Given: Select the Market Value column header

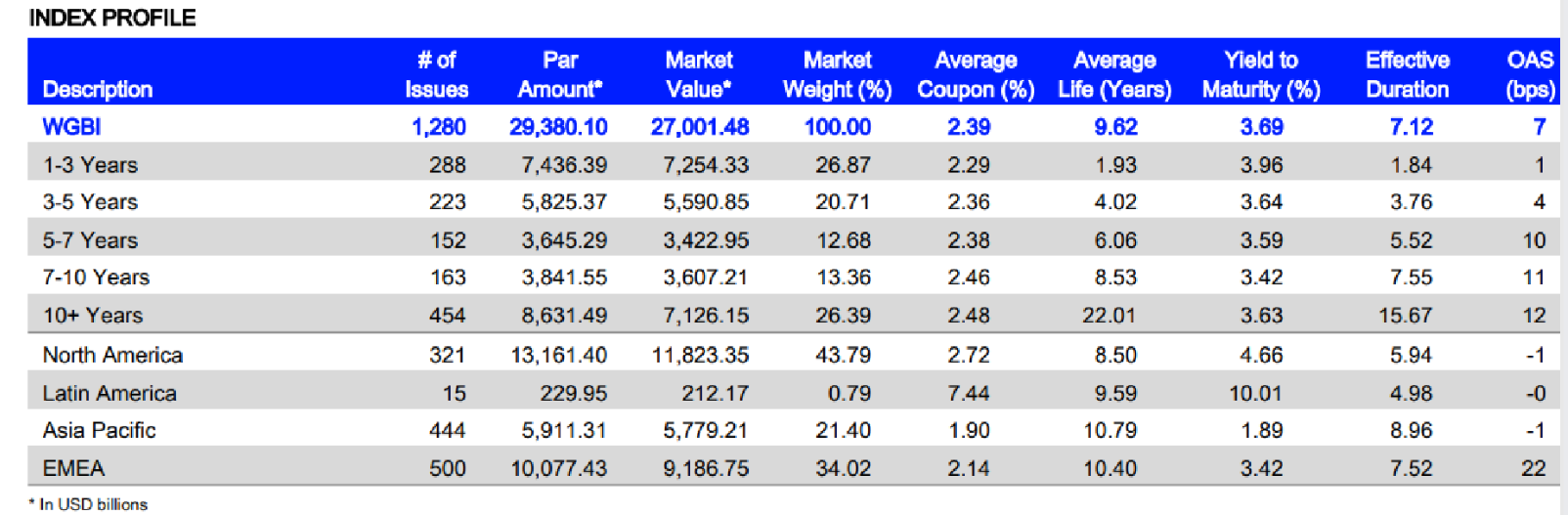Looking at the screenshot, I should (699, 74).
